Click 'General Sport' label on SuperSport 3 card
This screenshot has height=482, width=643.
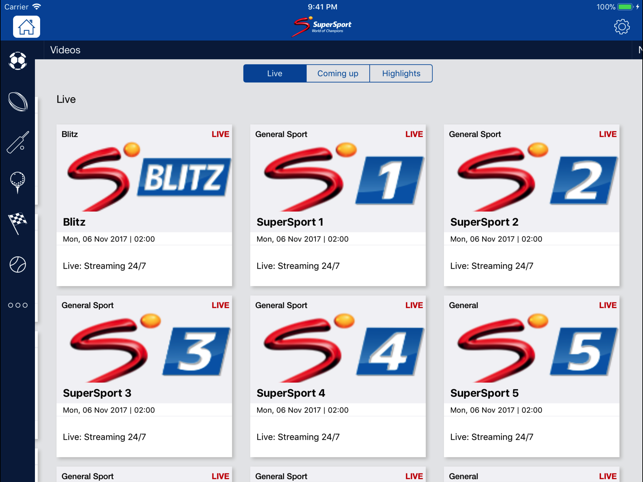click(87, 305)
